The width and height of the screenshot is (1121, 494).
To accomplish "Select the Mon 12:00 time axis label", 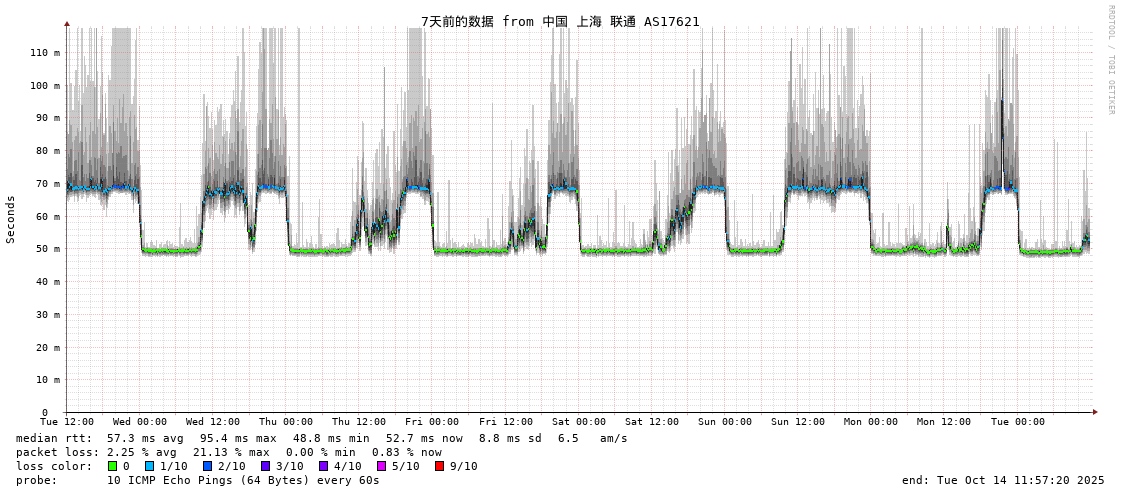I will 944,422.
